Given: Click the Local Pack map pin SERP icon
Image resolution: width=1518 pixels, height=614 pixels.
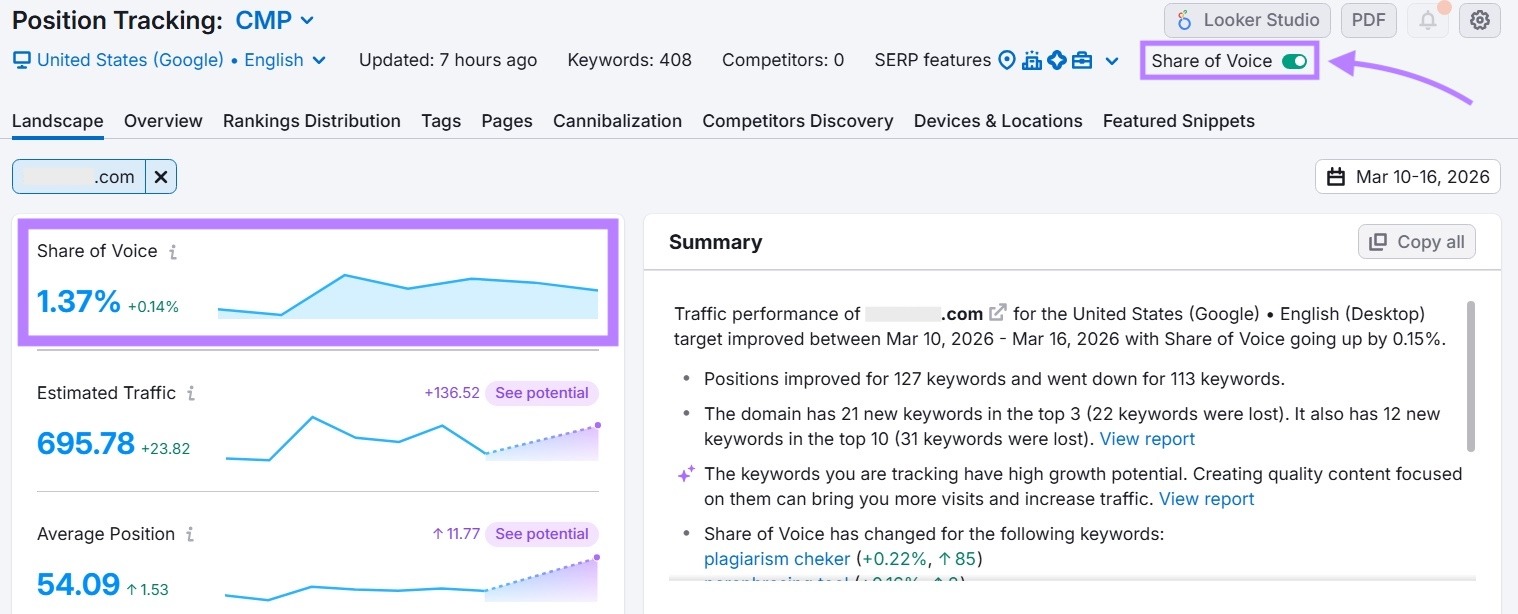Looking at the screenshot, I should pyautogui.click(x=1006, y=60).
